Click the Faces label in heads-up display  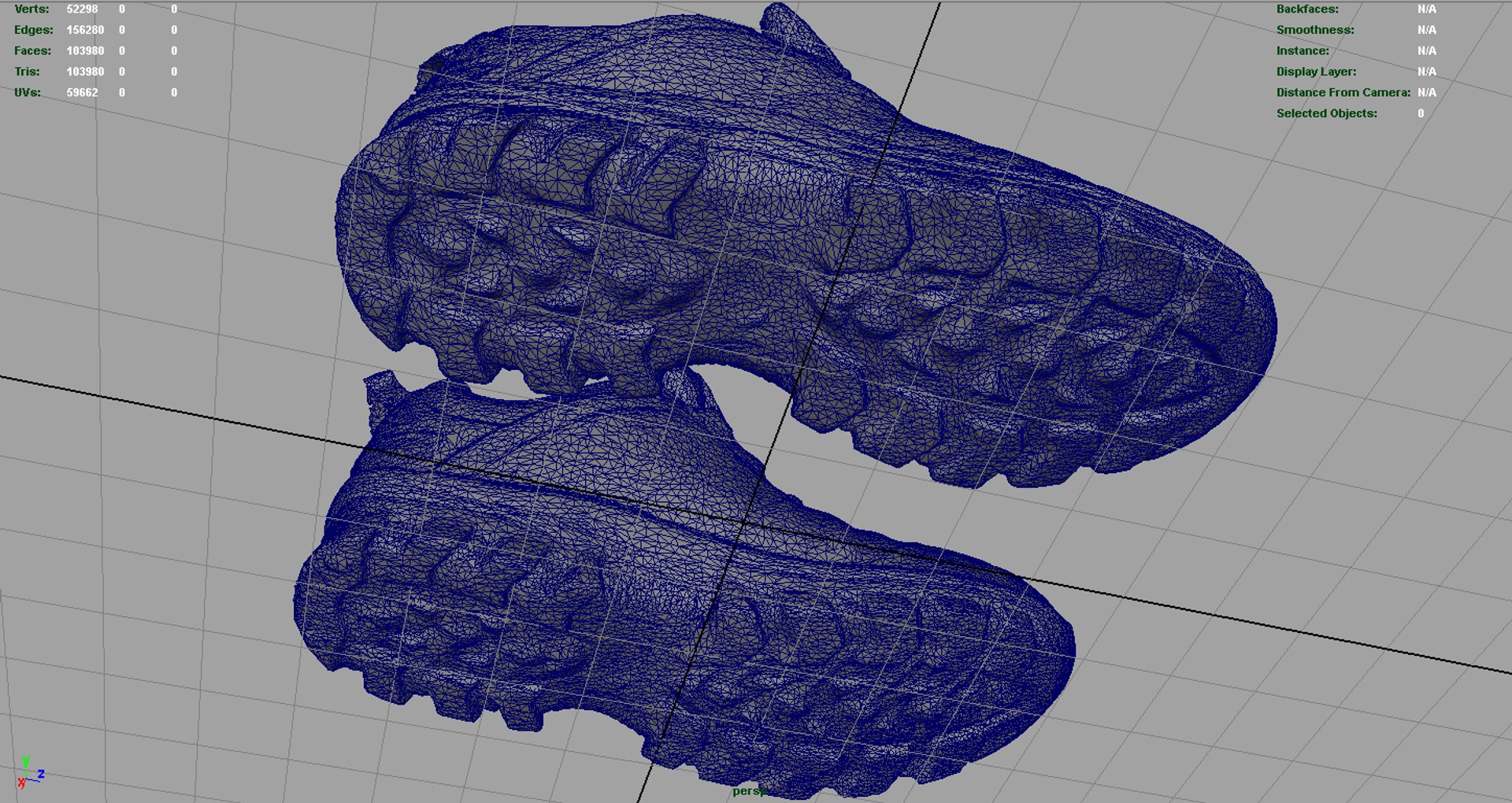pos(32,50)
